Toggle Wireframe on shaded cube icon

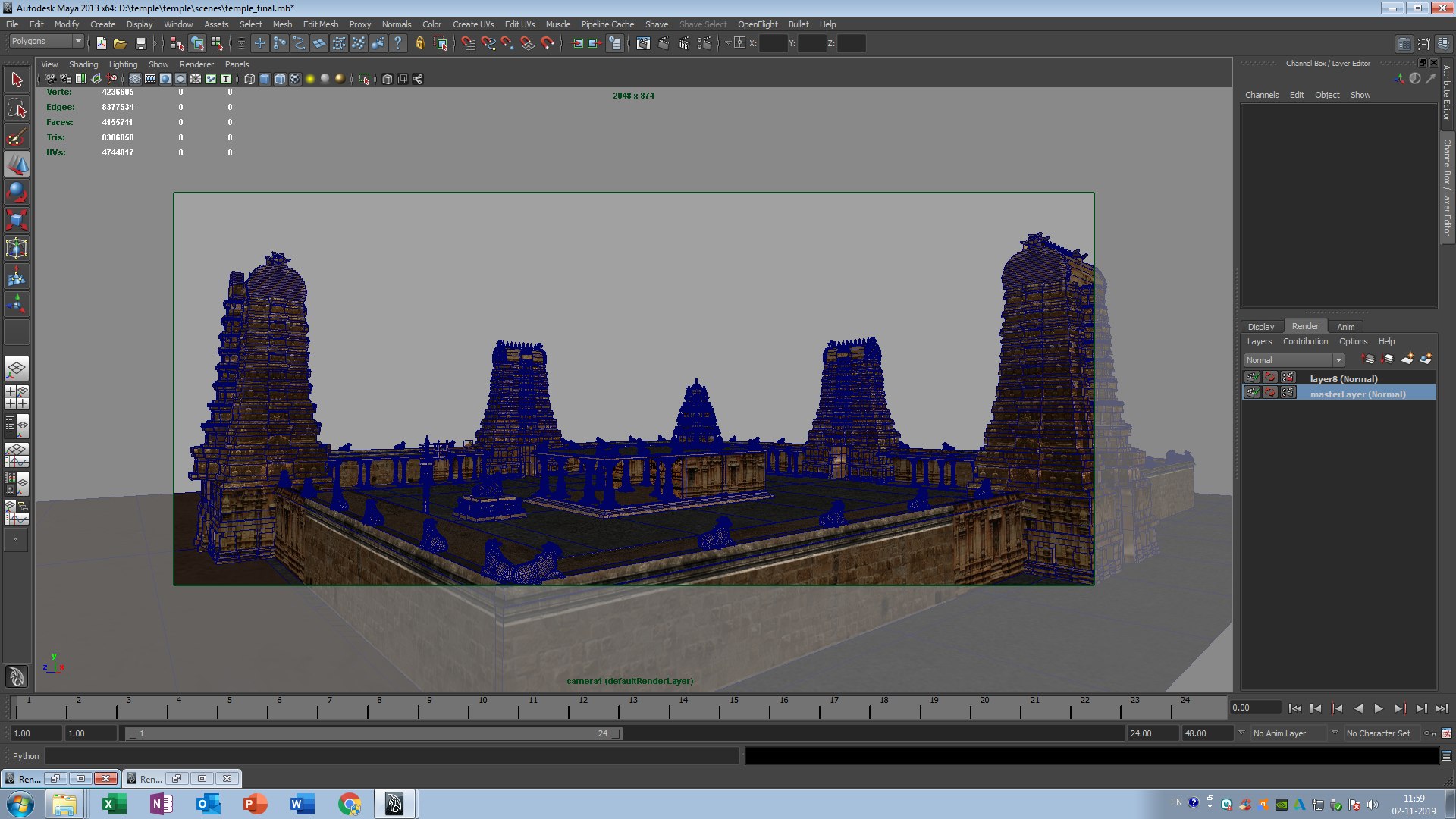[x=280, y=79]
